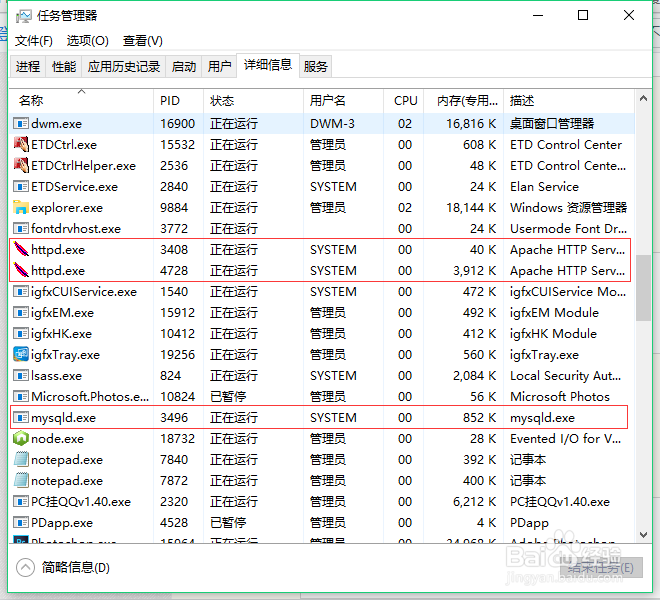Click PID 4728 of the second httpd.exe
This screenshot has height=600, width=660.
[174, 271]
